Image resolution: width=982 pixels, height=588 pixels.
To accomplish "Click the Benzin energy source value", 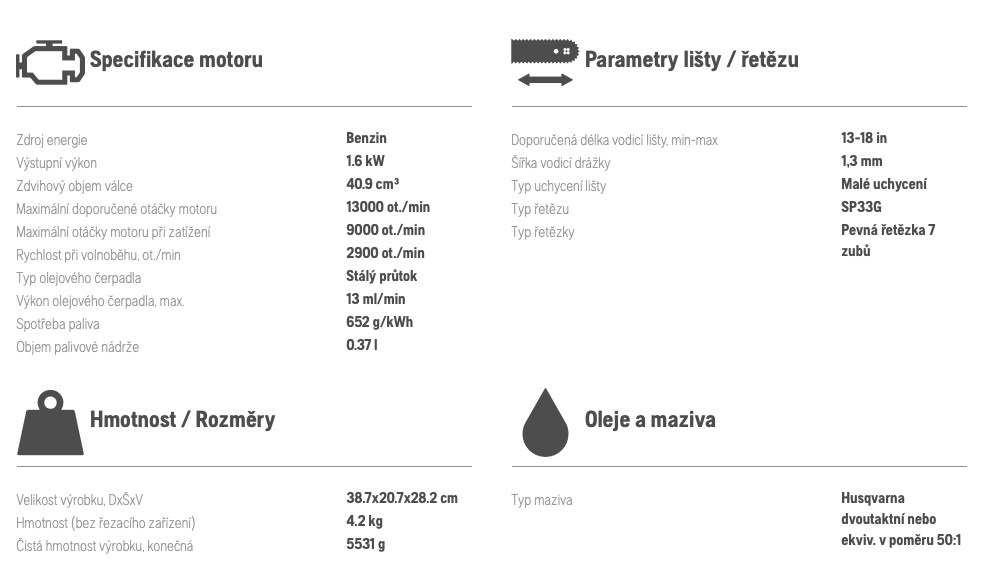I will (x=366, y=138).
